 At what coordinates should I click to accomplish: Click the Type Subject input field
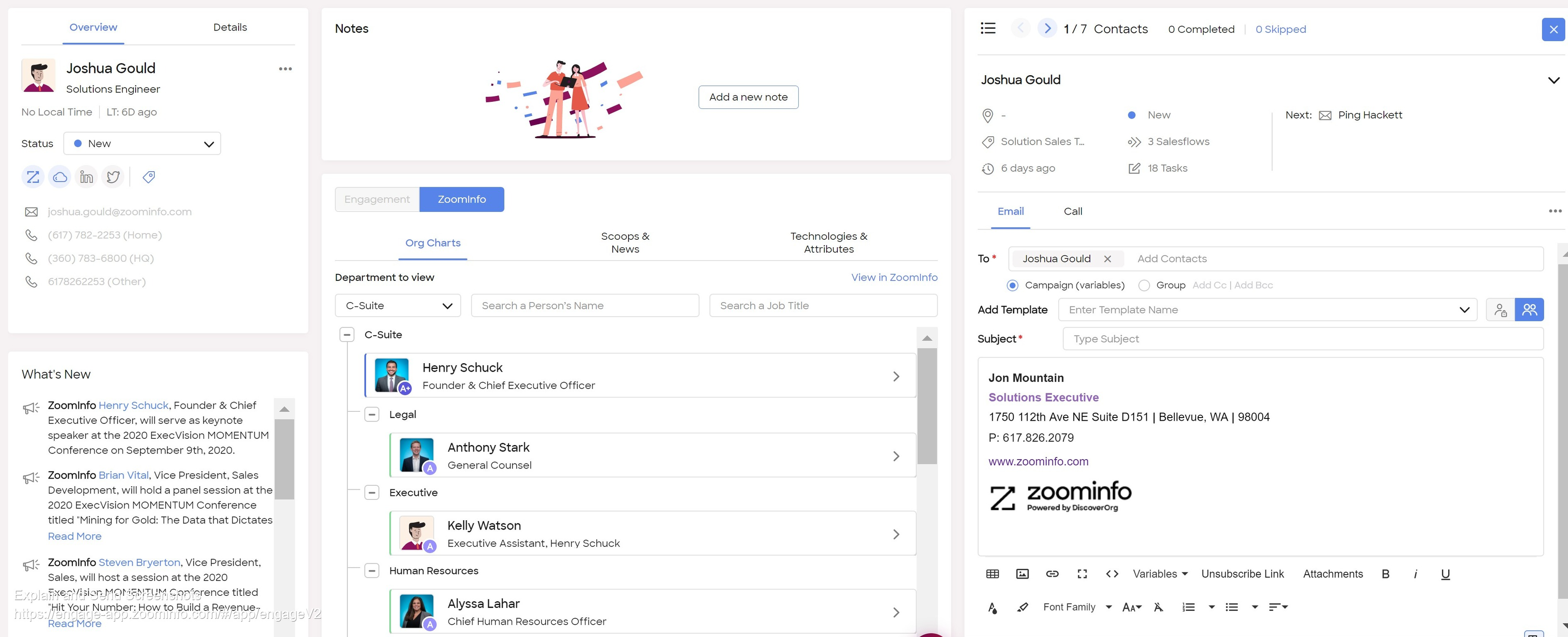1303,338
